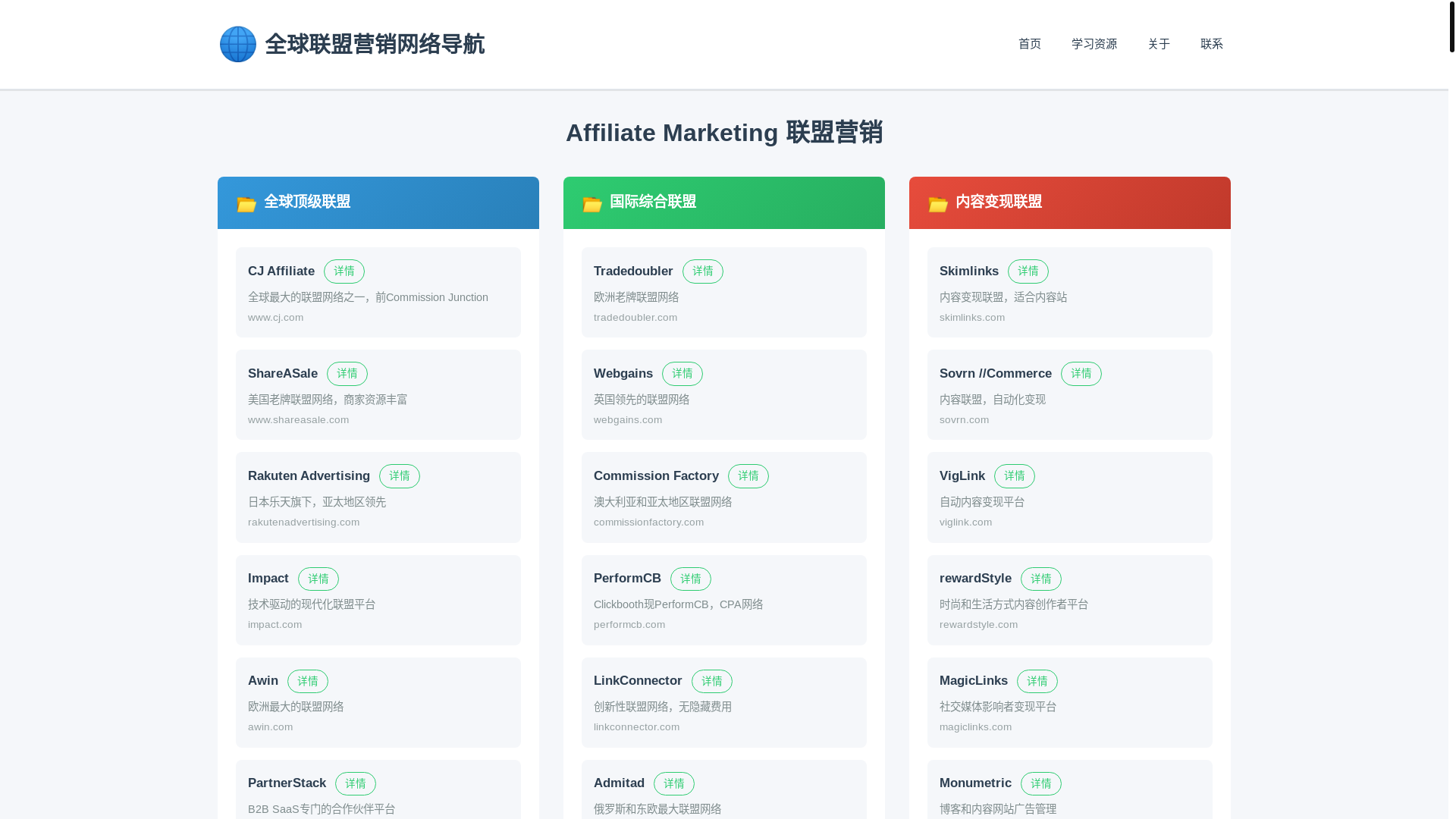Click the www.shareasale.com URL text
Image resolution: width=1456 pixels, height=819 pixels.
(298, 420)
